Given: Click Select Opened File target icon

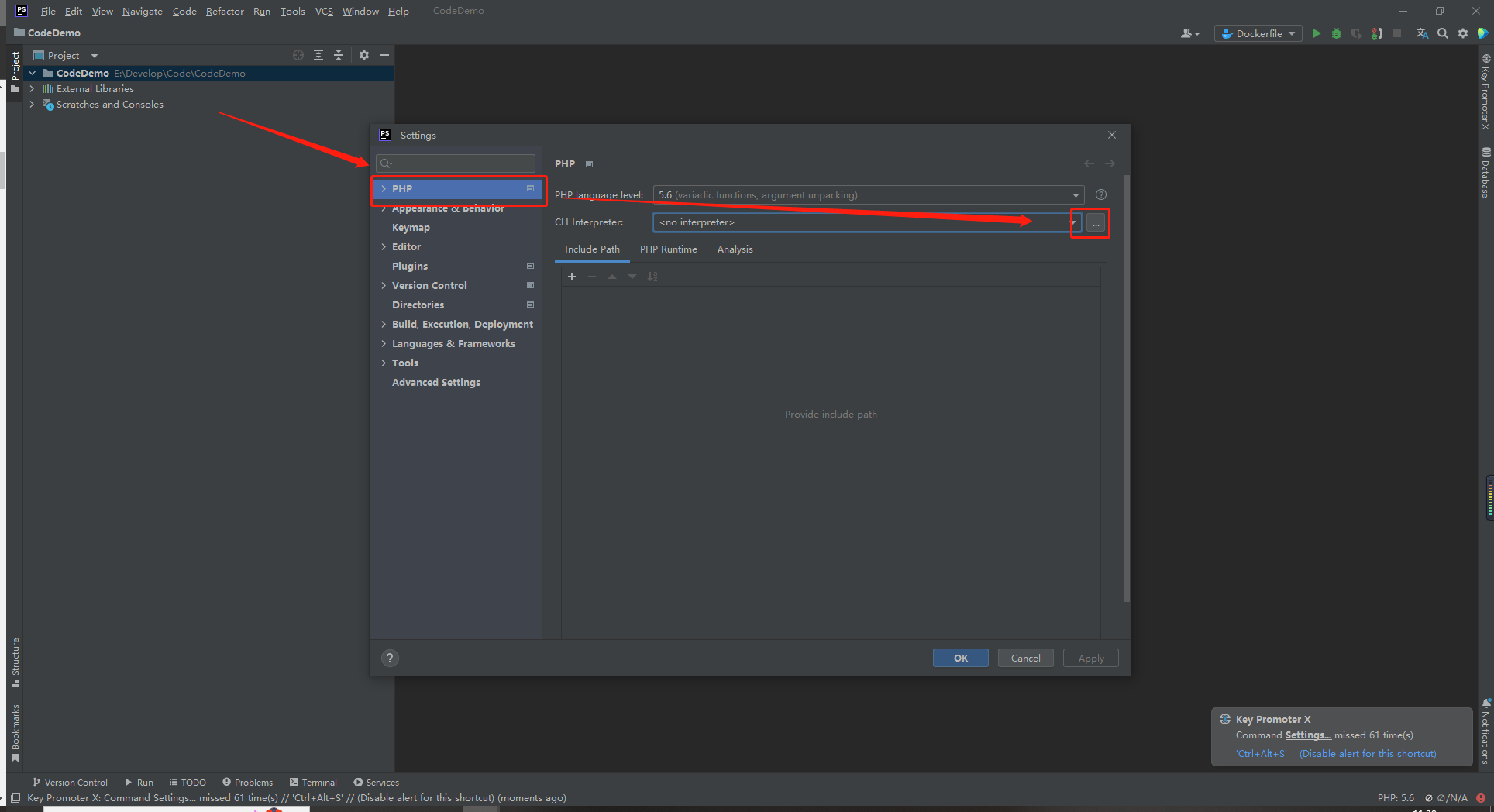Looking at the screenshot, I should click(x=298, y=55).
